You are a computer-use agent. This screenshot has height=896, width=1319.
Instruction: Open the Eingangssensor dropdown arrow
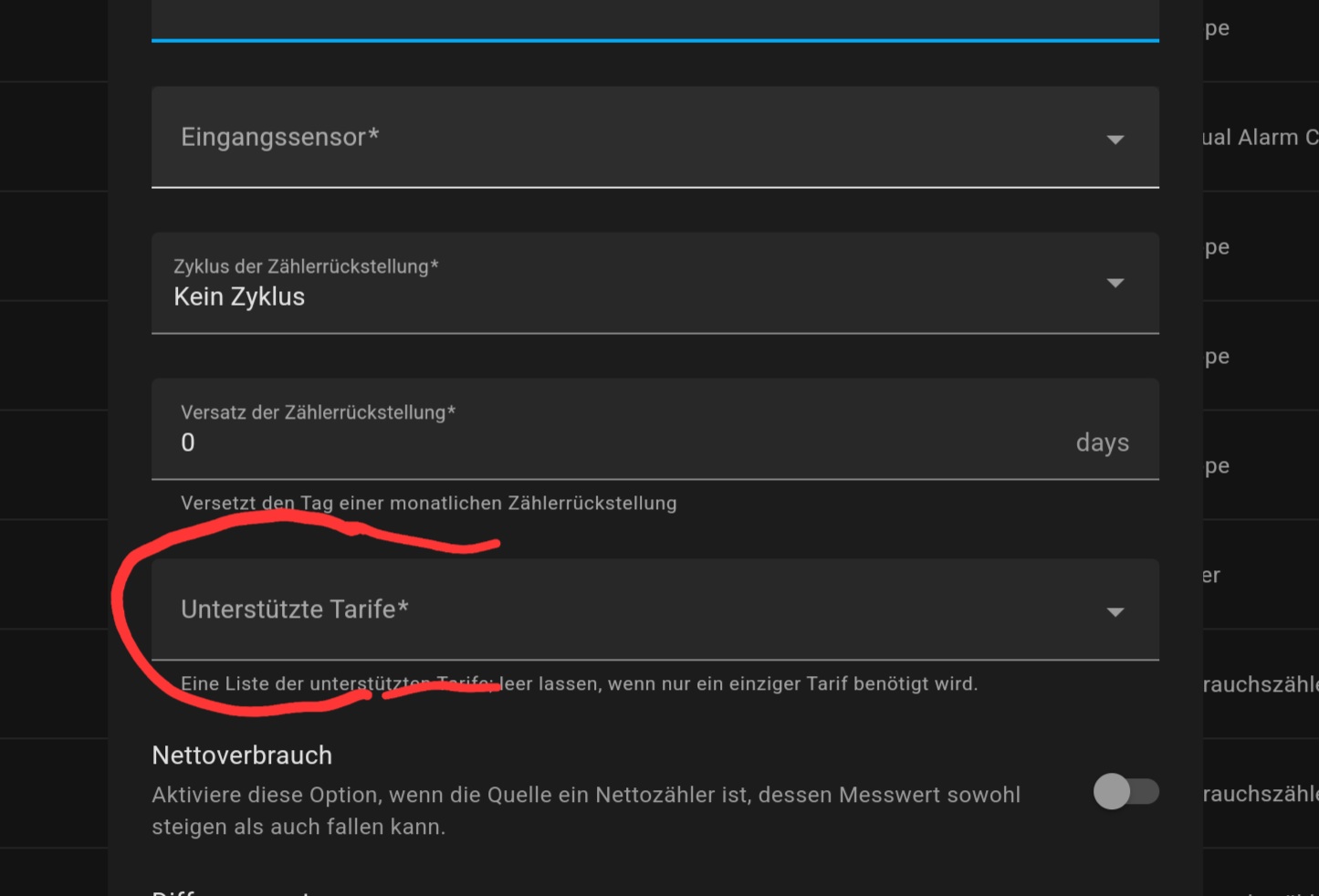(x=1115, y=140)
